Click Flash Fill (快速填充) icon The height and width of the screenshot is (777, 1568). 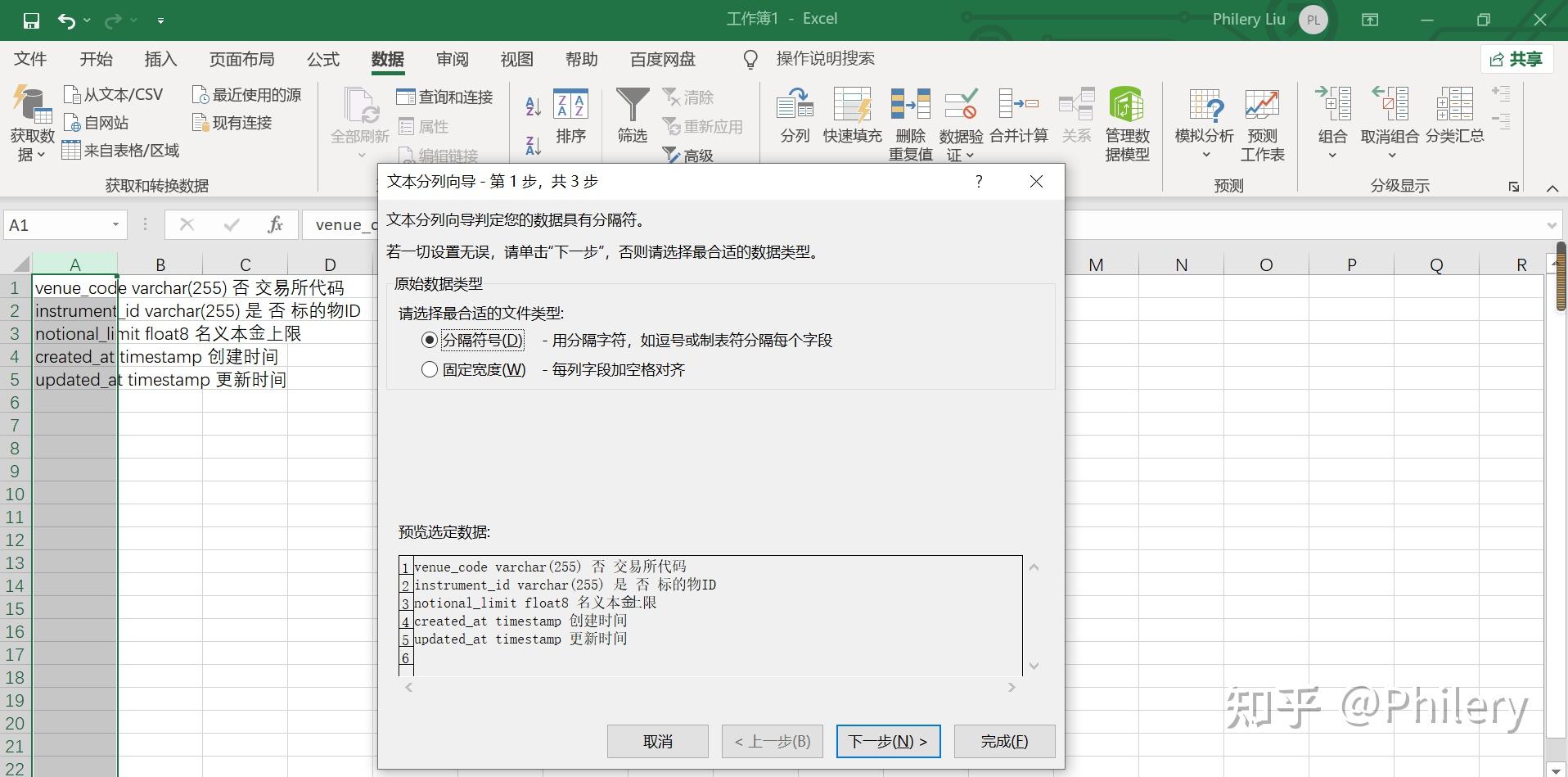click(x=852, y=116)
